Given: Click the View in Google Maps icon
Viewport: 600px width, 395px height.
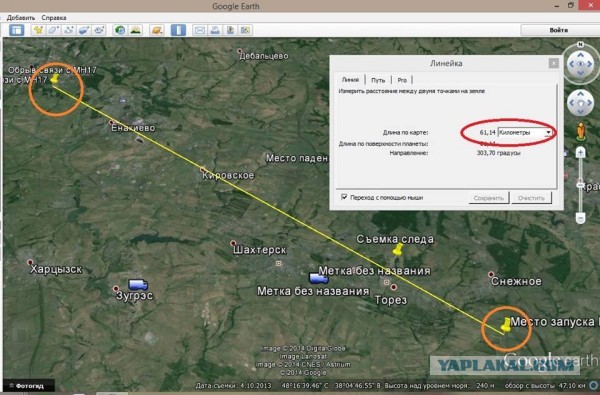Looking at the screenshot, I should (245, 30).
